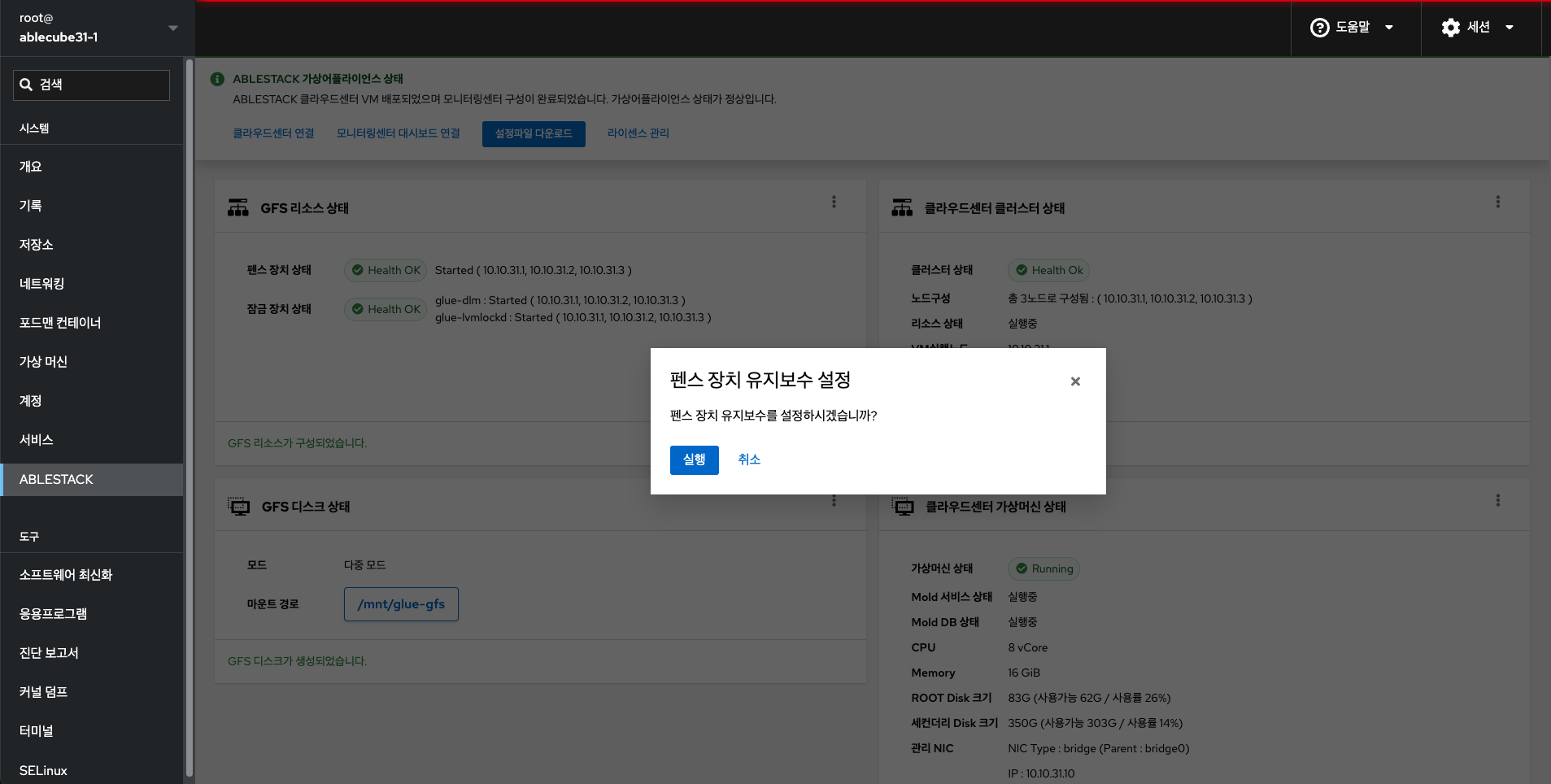Cancel the dialog with 취소

749,460
